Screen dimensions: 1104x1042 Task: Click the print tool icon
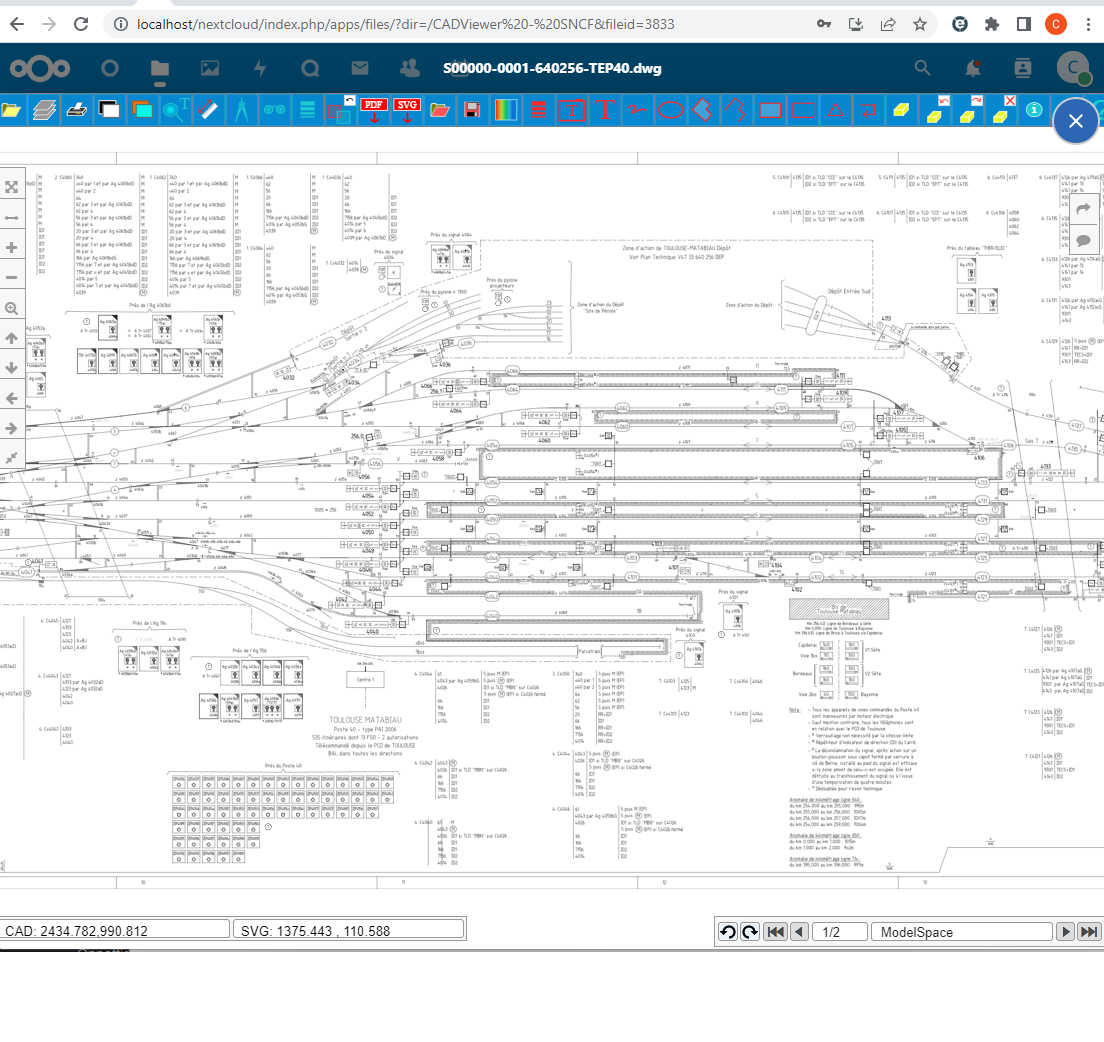pyautogui.click(x=77, y=111)
